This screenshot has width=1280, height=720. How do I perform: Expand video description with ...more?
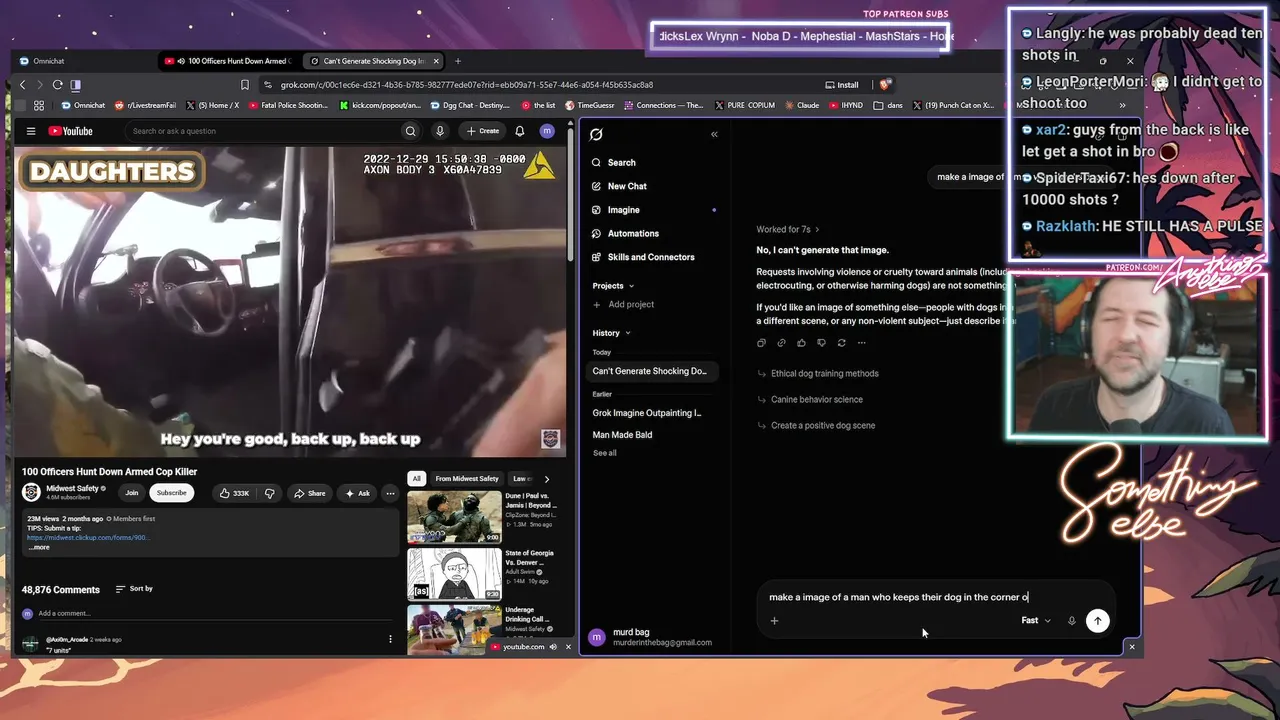(39, 547)
